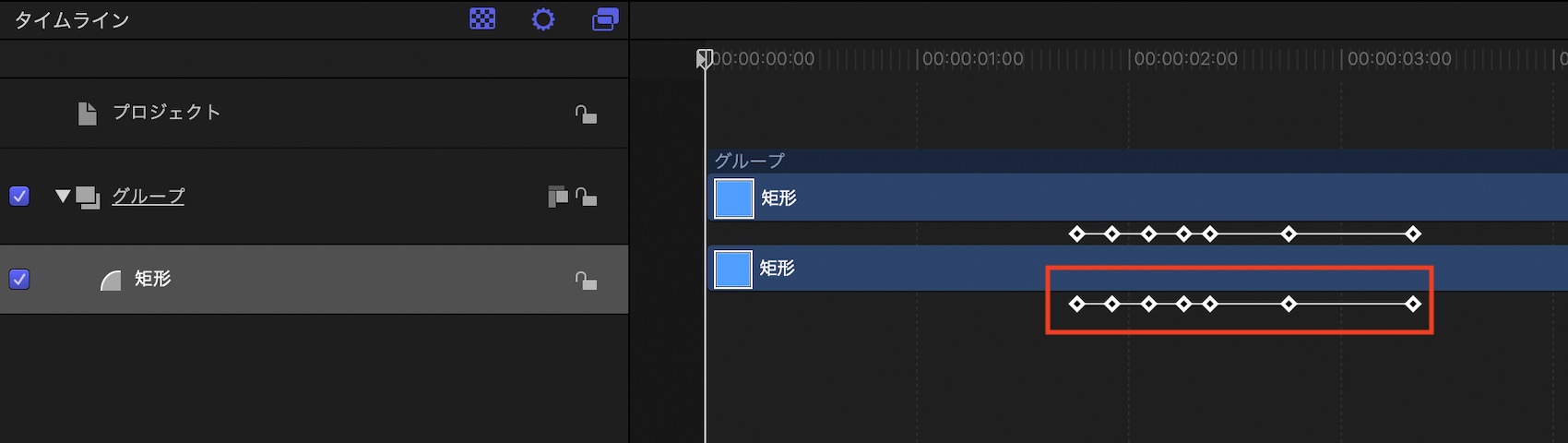
Task: Uncheck the 矩形 layer visibility checkbox
Action: pos(19,279)
